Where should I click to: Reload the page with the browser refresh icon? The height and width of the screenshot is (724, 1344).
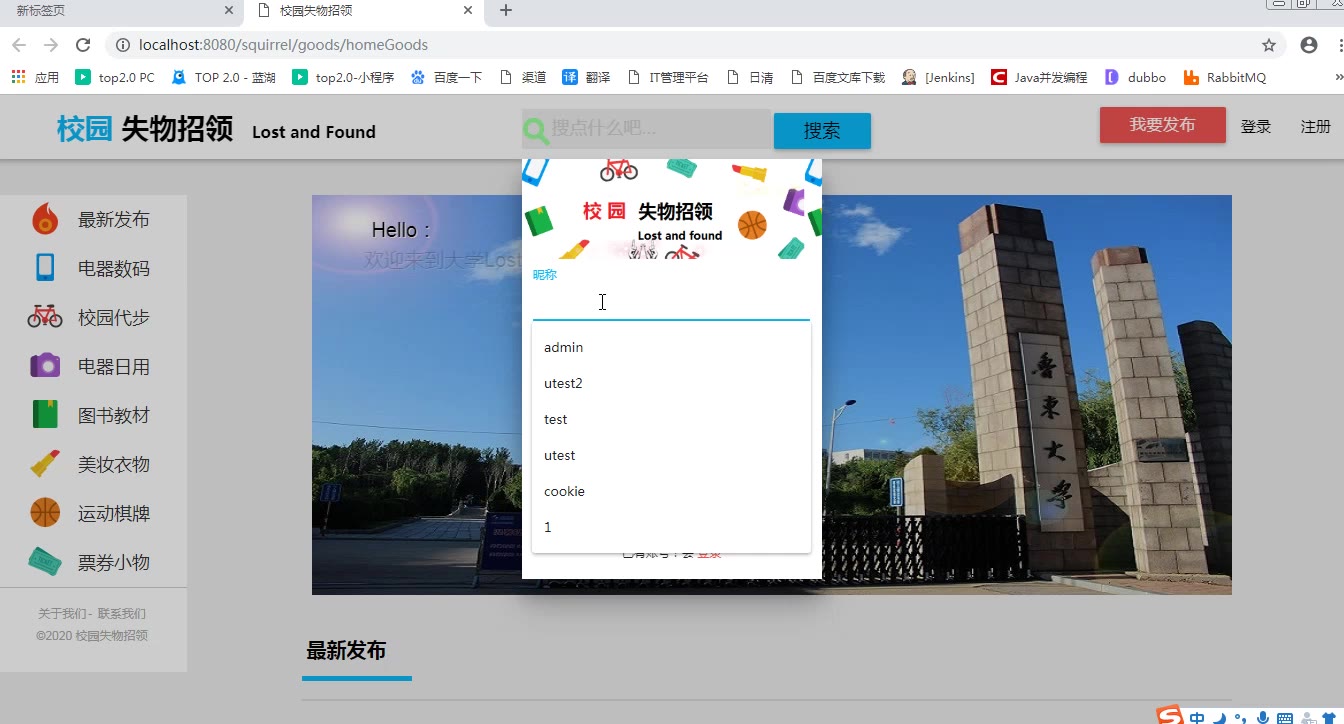click(x=83, y=45)
